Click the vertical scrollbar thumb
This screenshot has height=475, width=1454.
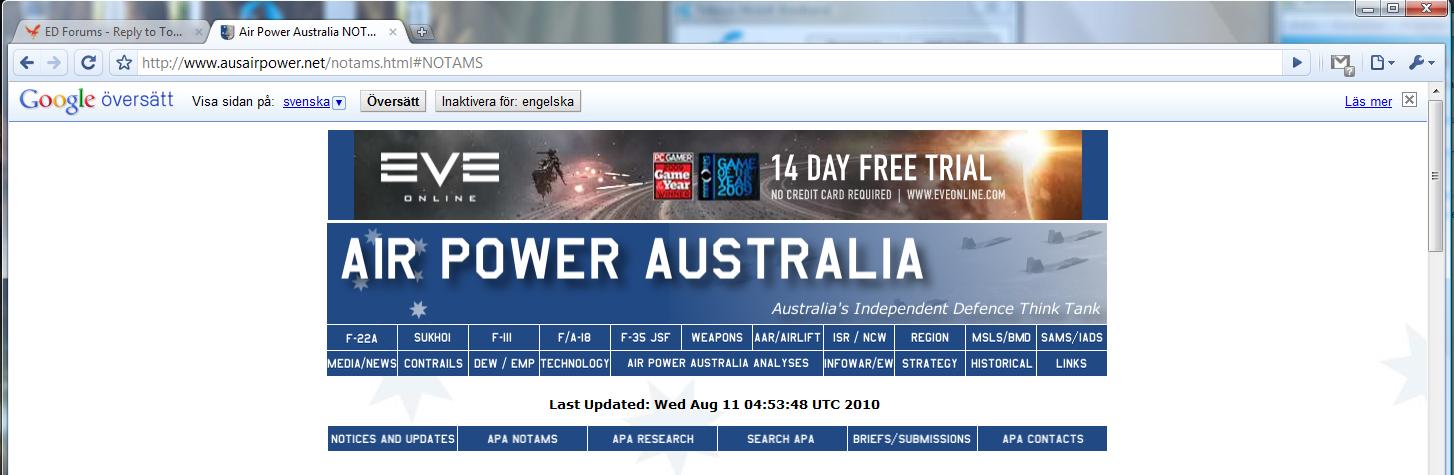[1436, 178]
